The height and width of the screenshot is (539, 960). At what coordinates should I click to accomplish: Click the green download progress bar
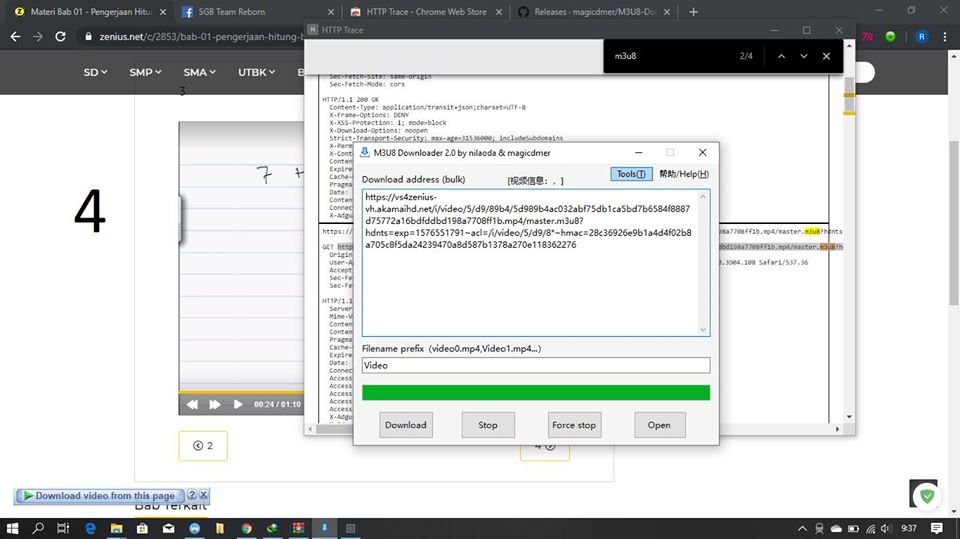pyautogui.click(x=536, y=393)
